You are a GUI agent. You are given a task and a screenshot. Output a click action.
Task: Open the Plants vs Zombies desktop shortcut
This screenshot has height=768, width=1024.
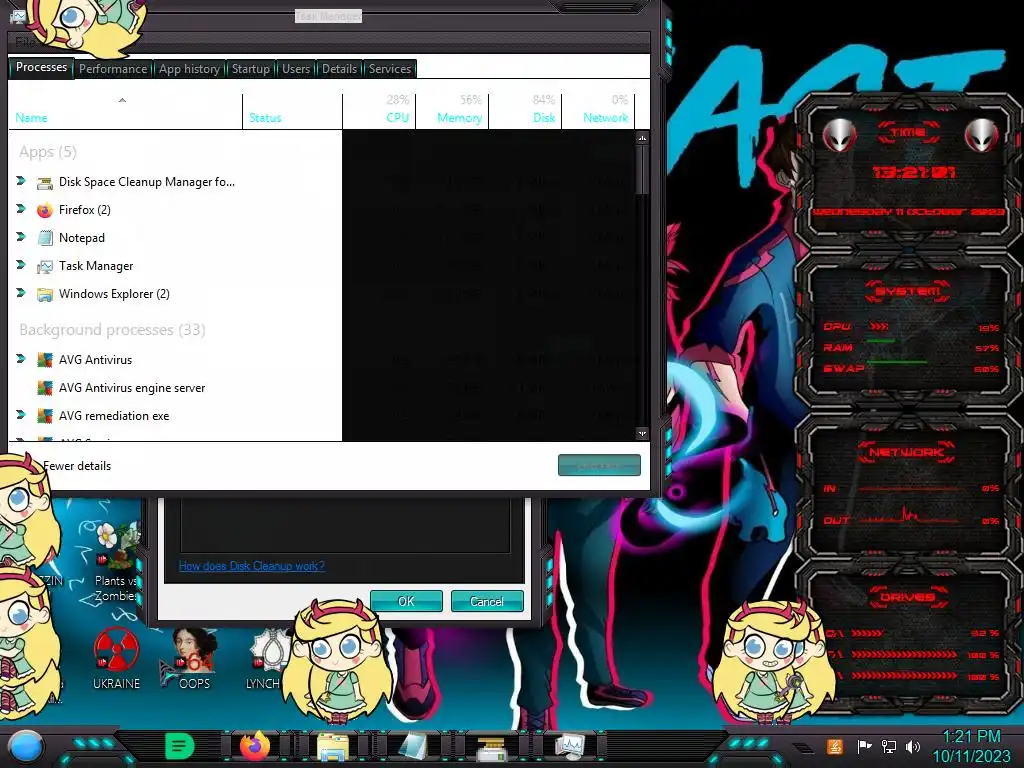click(115, 562)
